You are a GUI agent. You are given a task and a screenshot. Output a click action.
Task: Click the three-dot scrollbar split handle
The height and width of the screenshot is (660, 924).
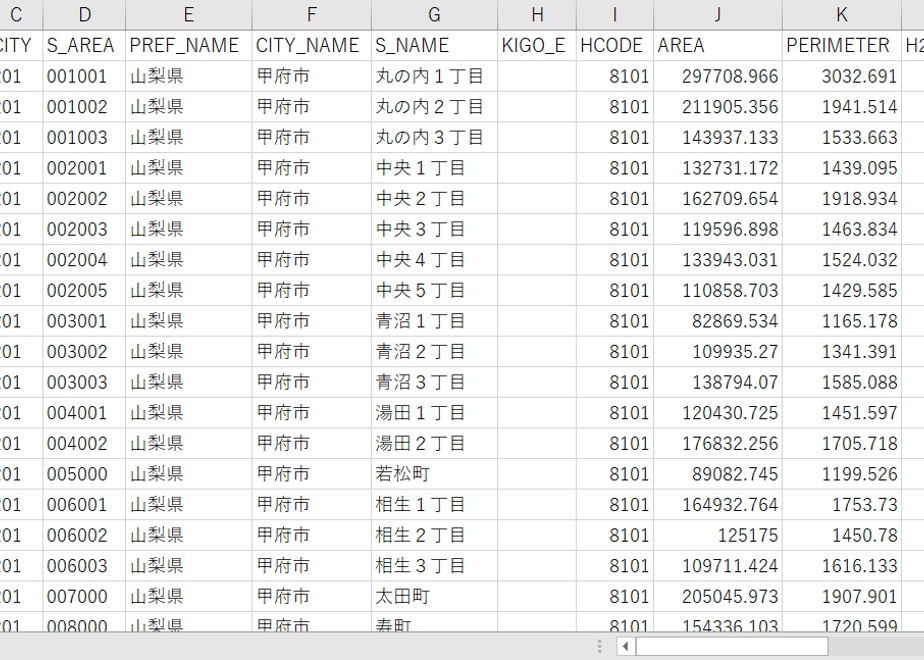599,646
